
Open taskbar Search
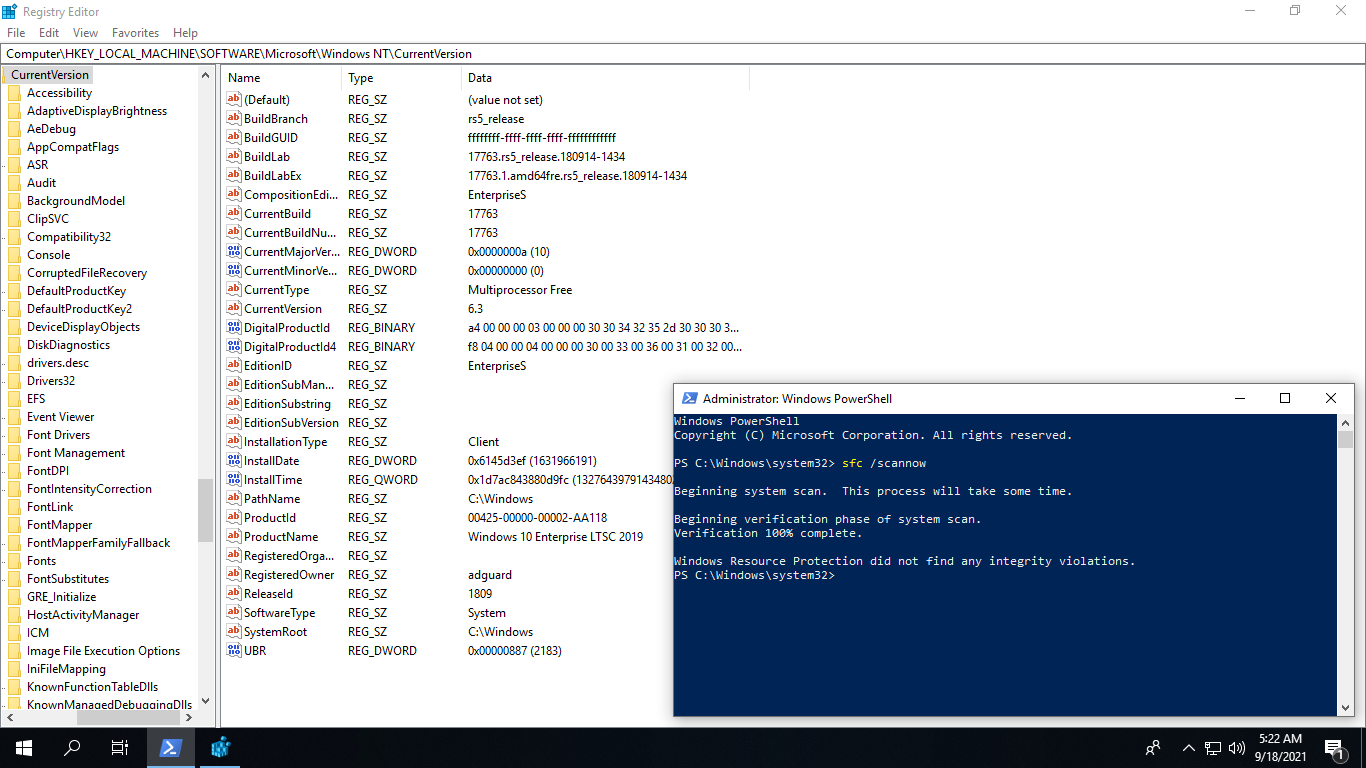click(72, 747)
